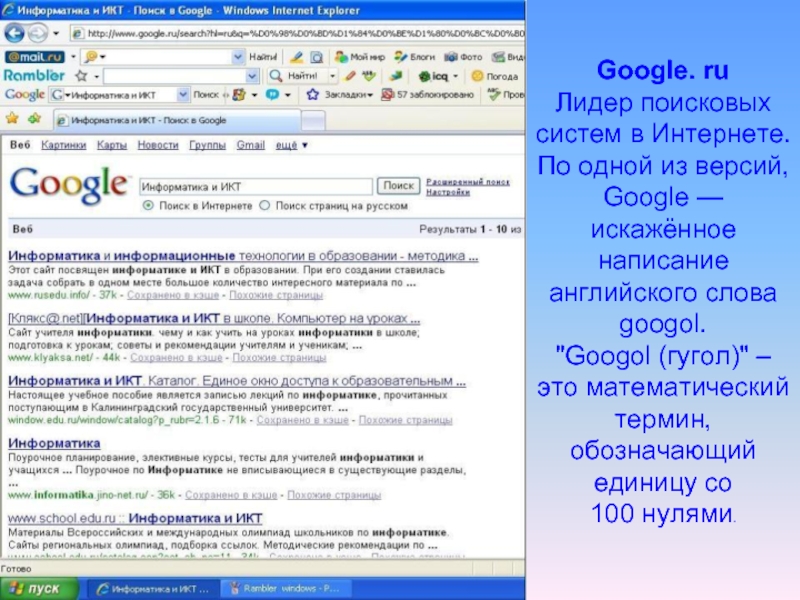Click Поиск on the Google toolbar
The width and height of the screenshot is (800, 600).
pyautogui.click(x=206, y=94)
